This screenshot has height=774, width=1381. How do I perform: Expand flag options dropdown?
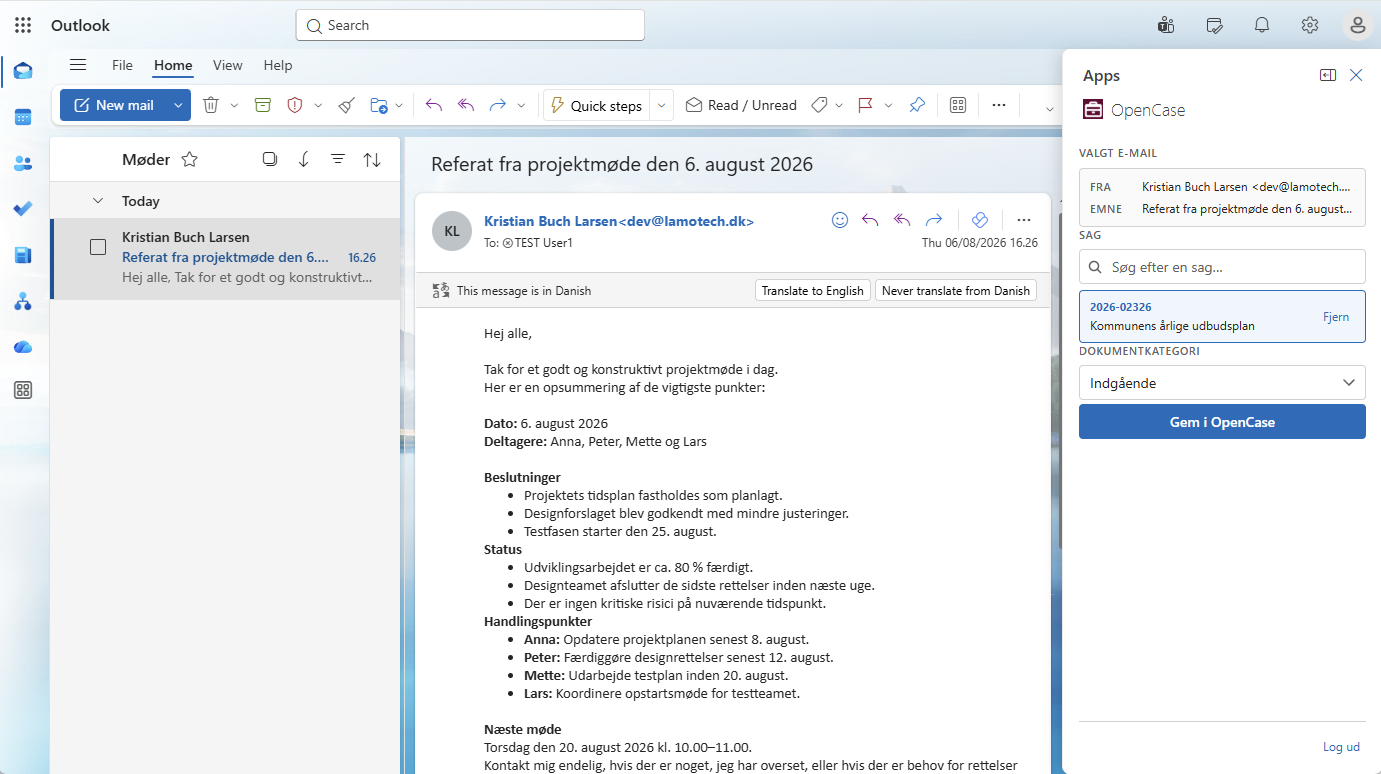pyautogui.click(x=888, y=105)
